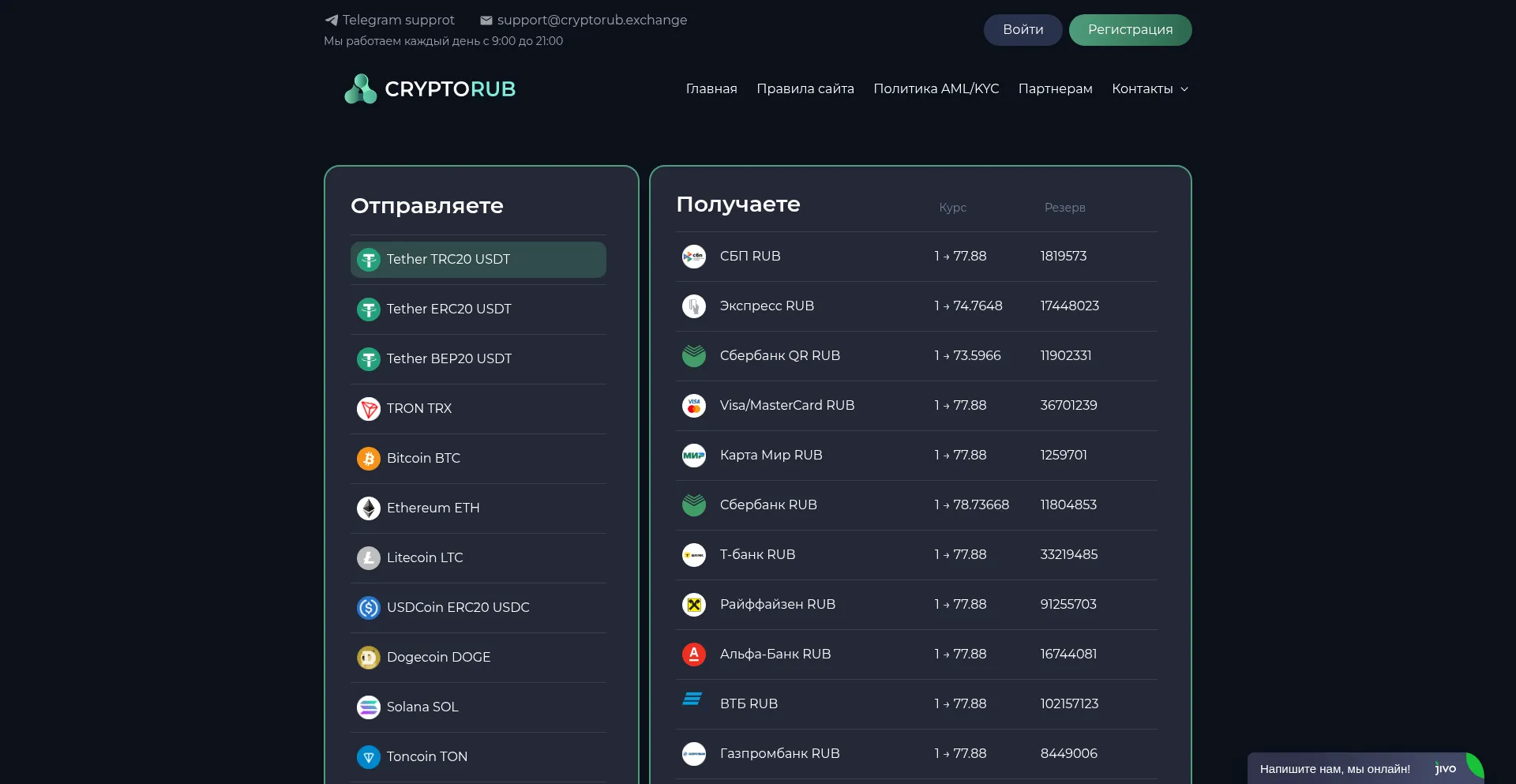Click the ВТБ RUB blue icon
Viewport: 1516px width, 784px height.
[x=692, y=699]
